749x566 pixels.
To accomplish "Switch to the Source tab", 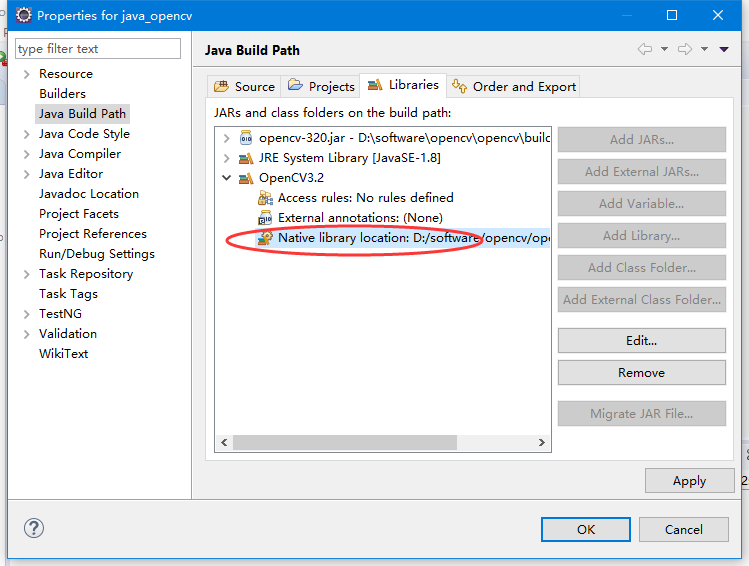I will coord(244,86).
